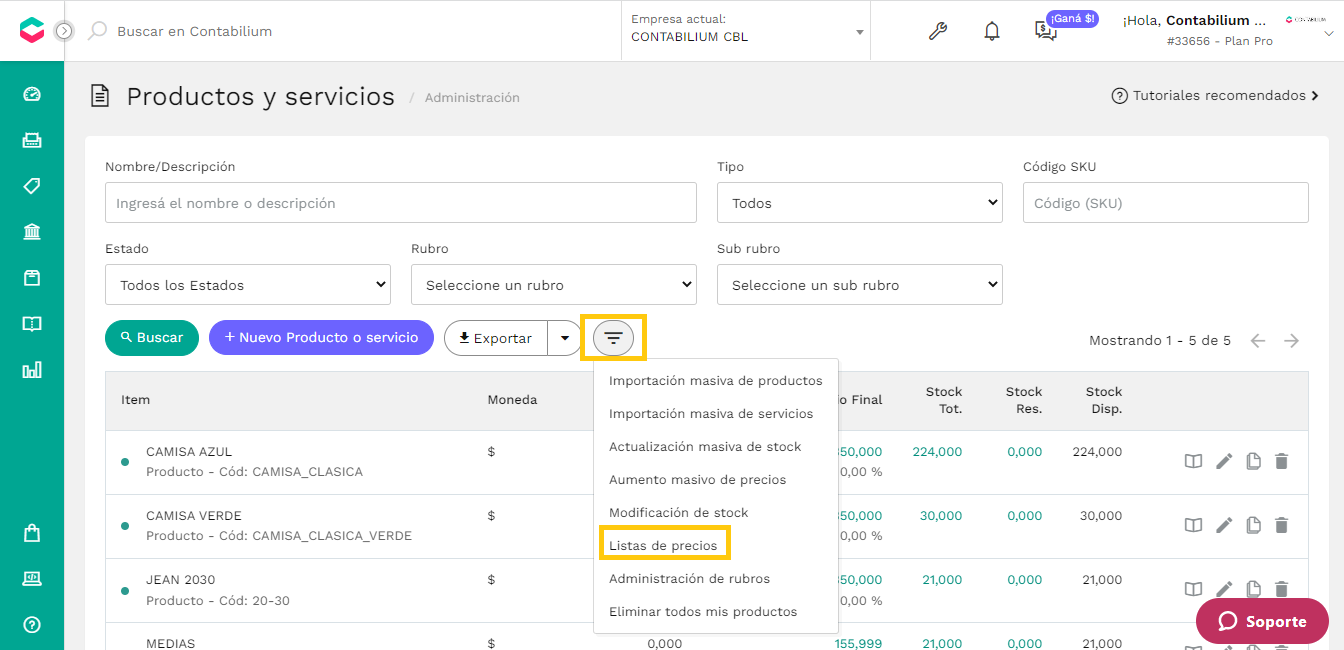Click the wrench settings icon
1344x650 pixels.
[x=937, y=31]
